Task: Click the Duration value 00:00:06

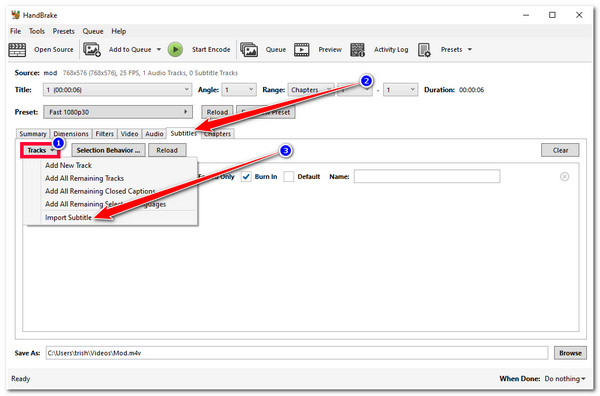Action: tap(471, 90)
